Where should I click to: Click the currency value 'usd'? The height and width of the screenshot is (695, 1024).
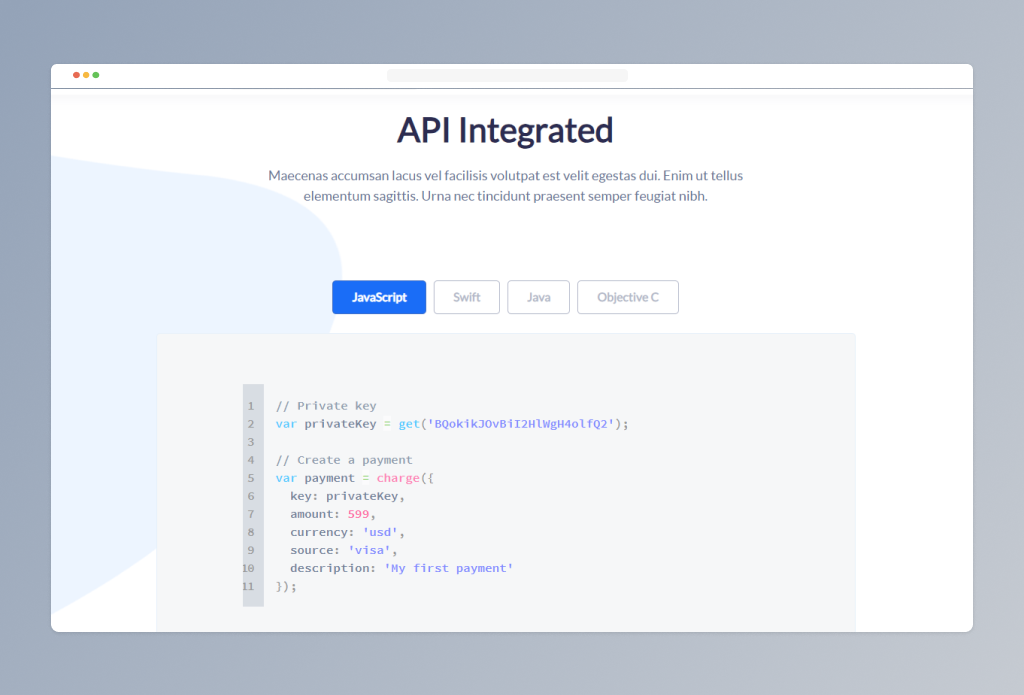[x=380, y=532]
